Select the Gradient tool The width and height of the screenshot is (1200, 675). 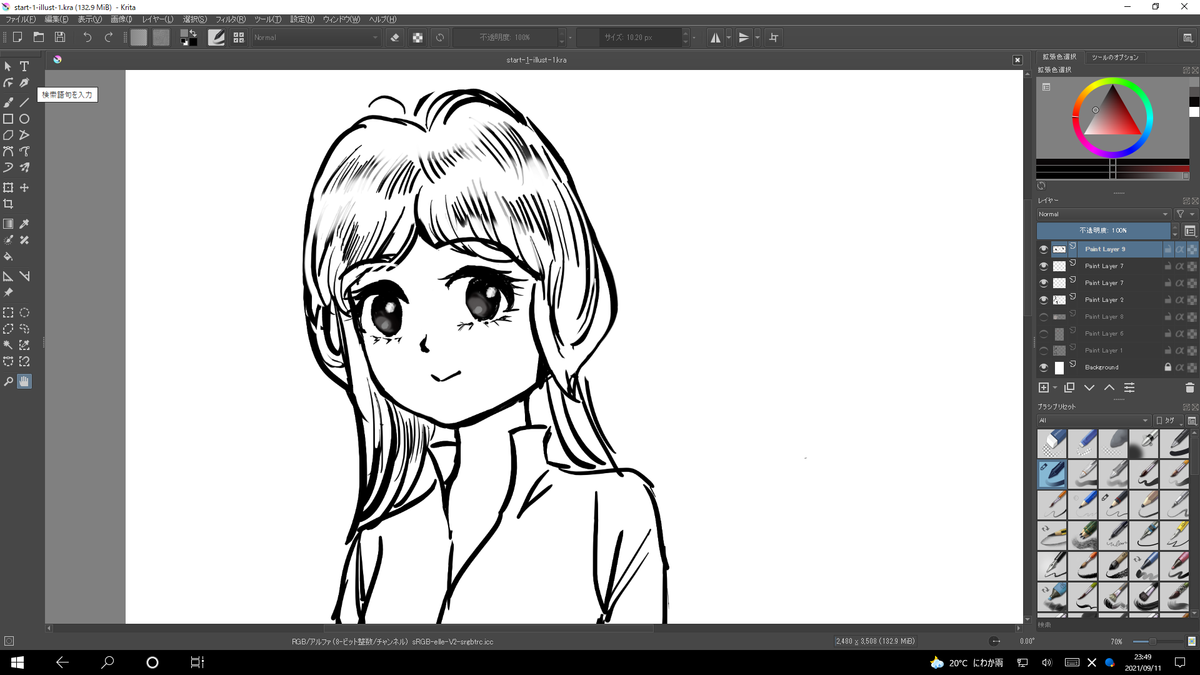click(8, 224)
